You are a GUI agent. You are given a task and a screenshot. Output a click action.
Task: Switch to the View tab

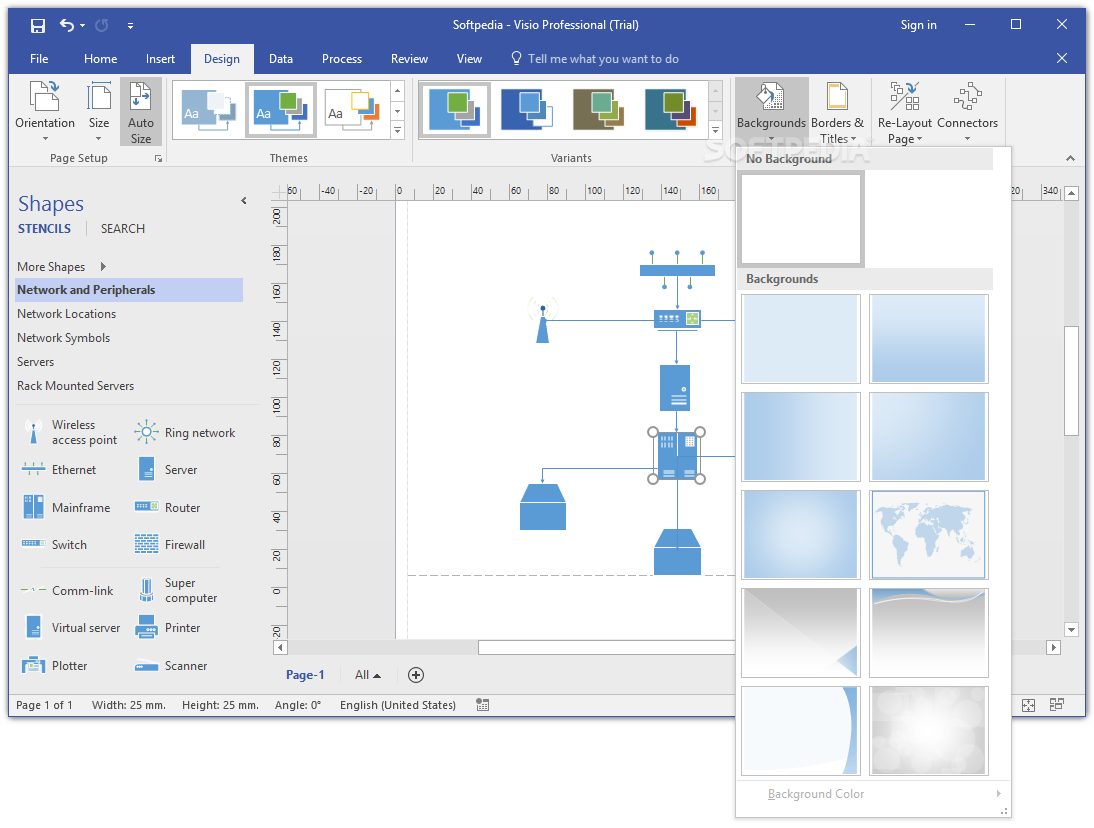click(470, 59)
